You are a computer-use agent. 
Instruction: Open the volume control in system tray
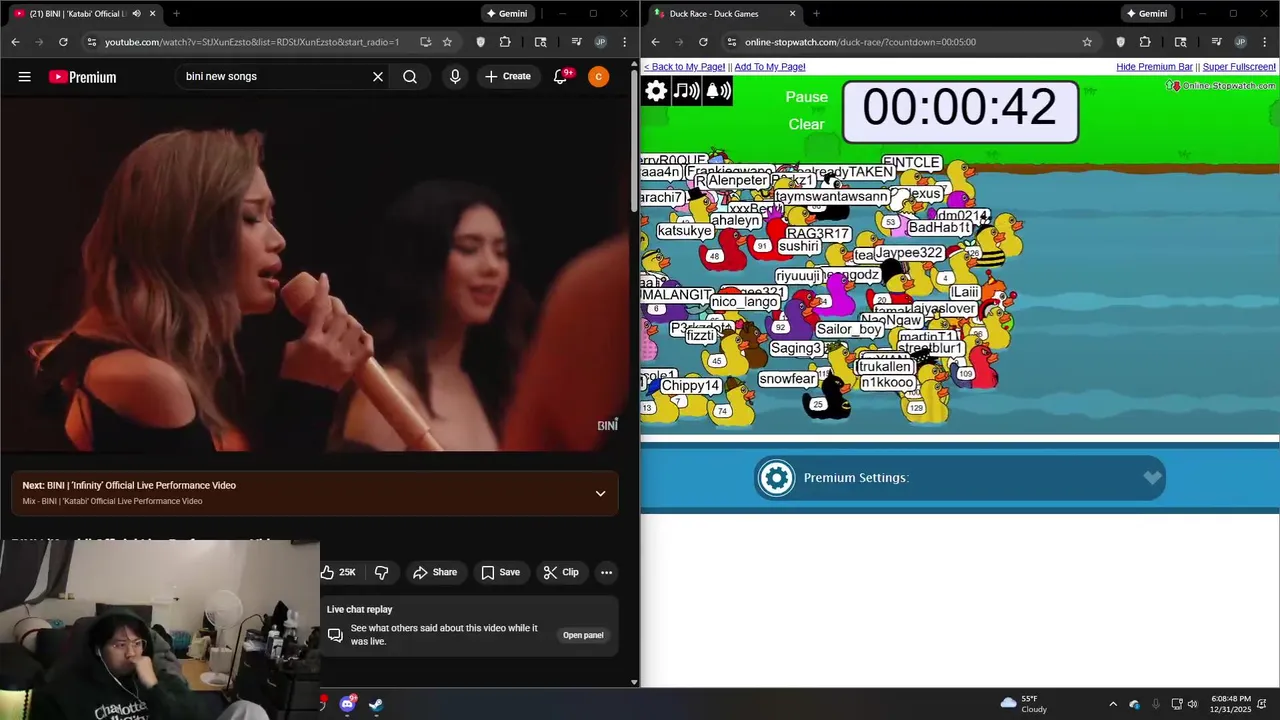point(1192,704)
